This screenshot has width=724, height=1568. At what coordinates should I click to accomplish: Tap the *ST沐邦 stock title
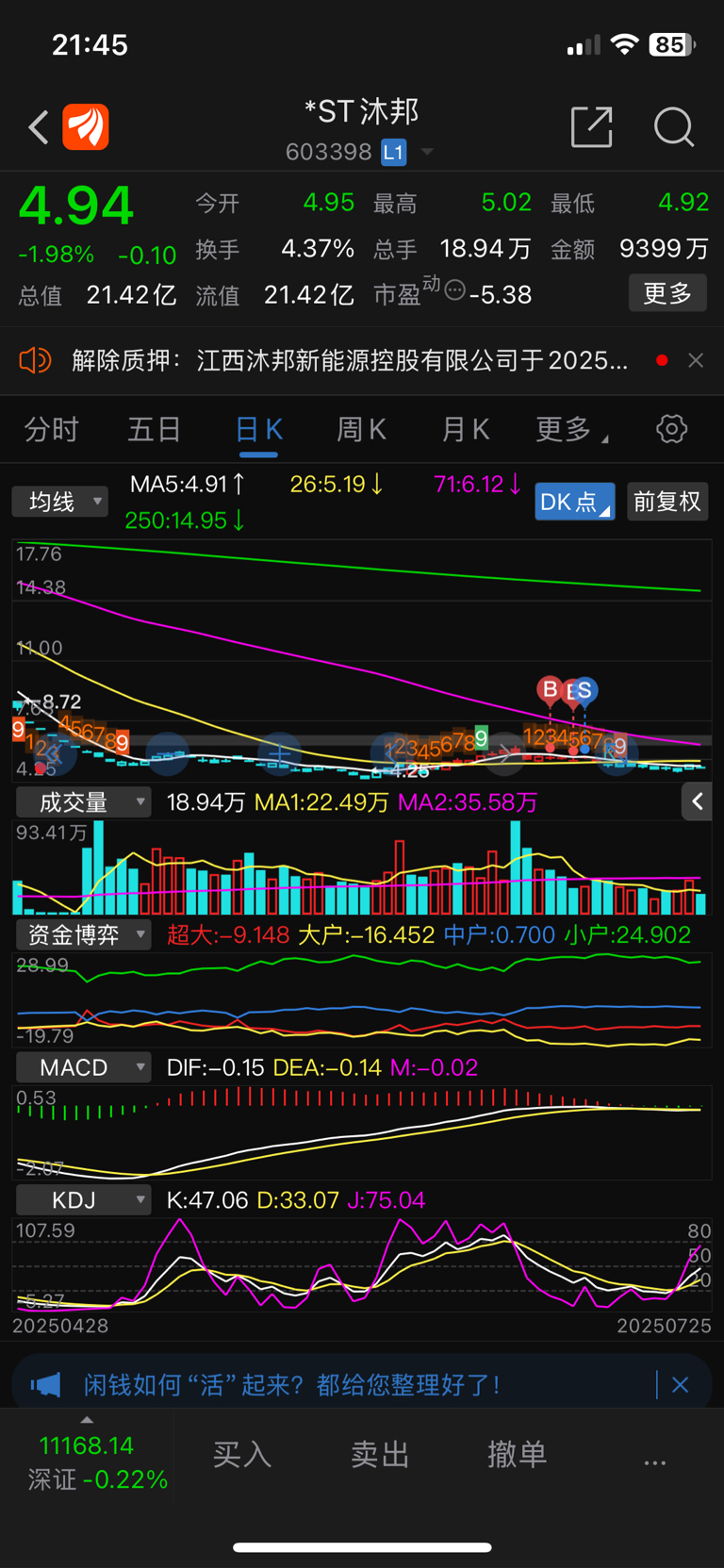361,112
